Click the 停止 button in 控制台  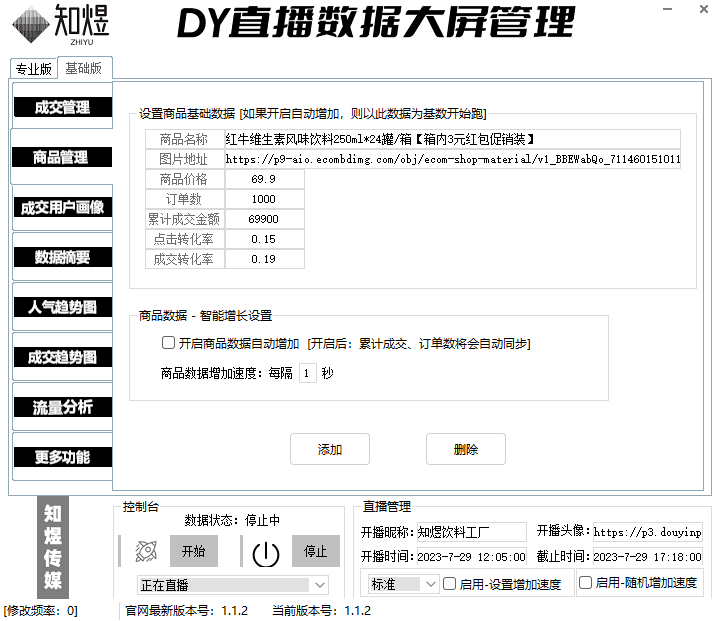coord(316,551)
